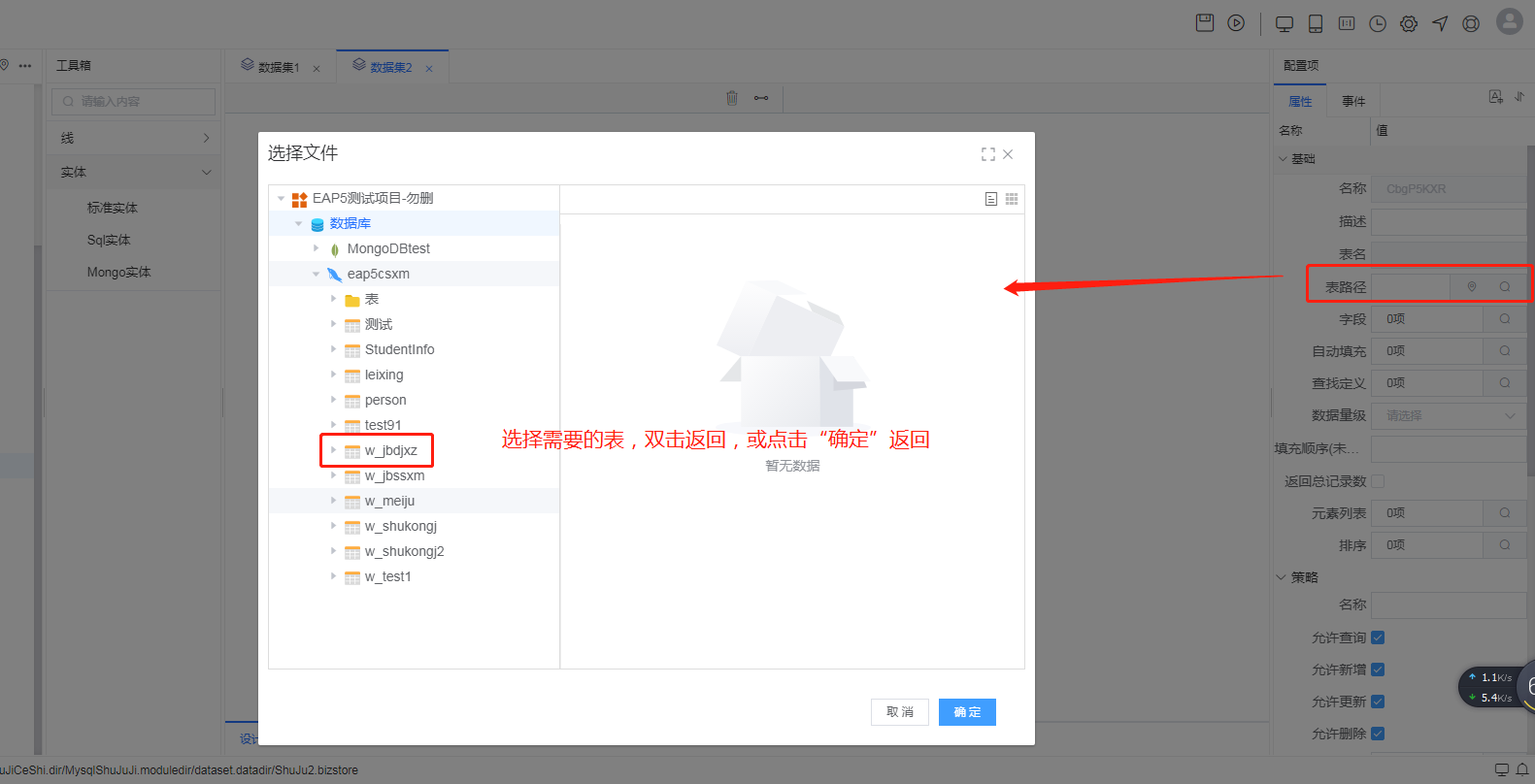Maximize the 选择文件 dialog with fullscreen icon

pyautogui.click(x=988, y=154)
